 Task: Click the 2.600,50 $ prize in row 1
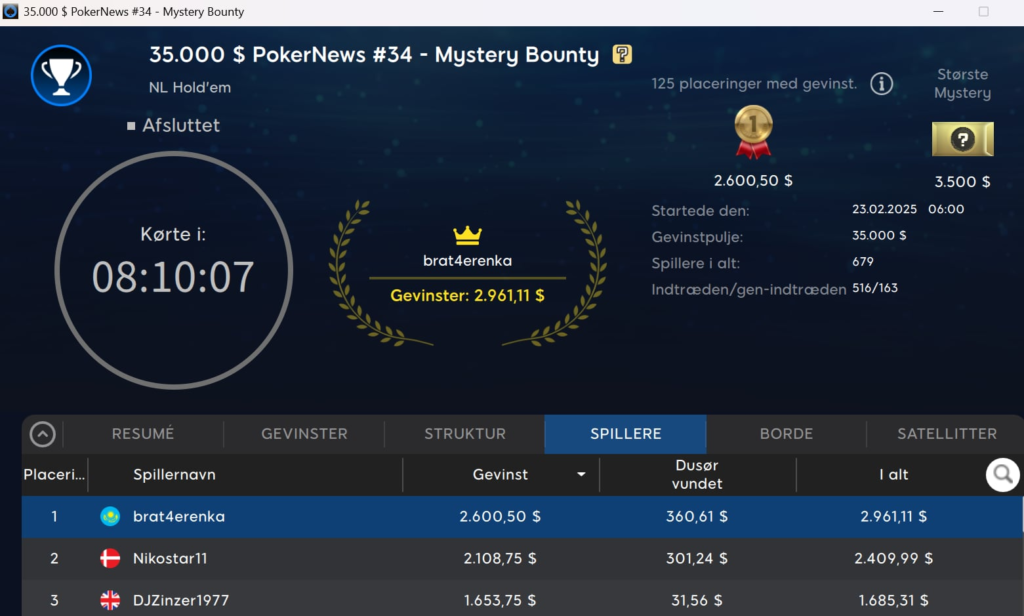pyautogui.click(x=500, y=516)
